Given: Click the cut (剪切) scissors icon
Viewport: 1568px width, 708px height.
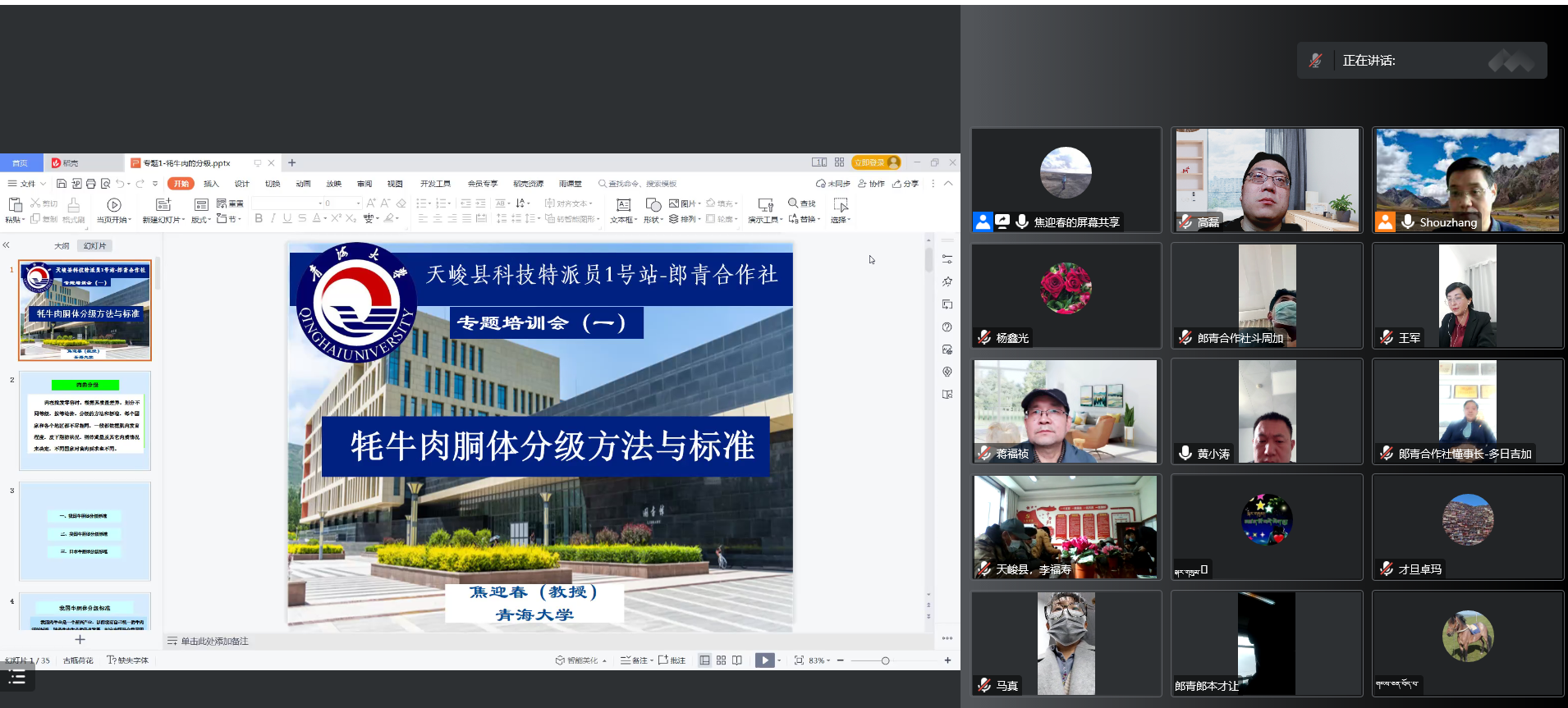Looking at the screenshot, I should 35,203.
